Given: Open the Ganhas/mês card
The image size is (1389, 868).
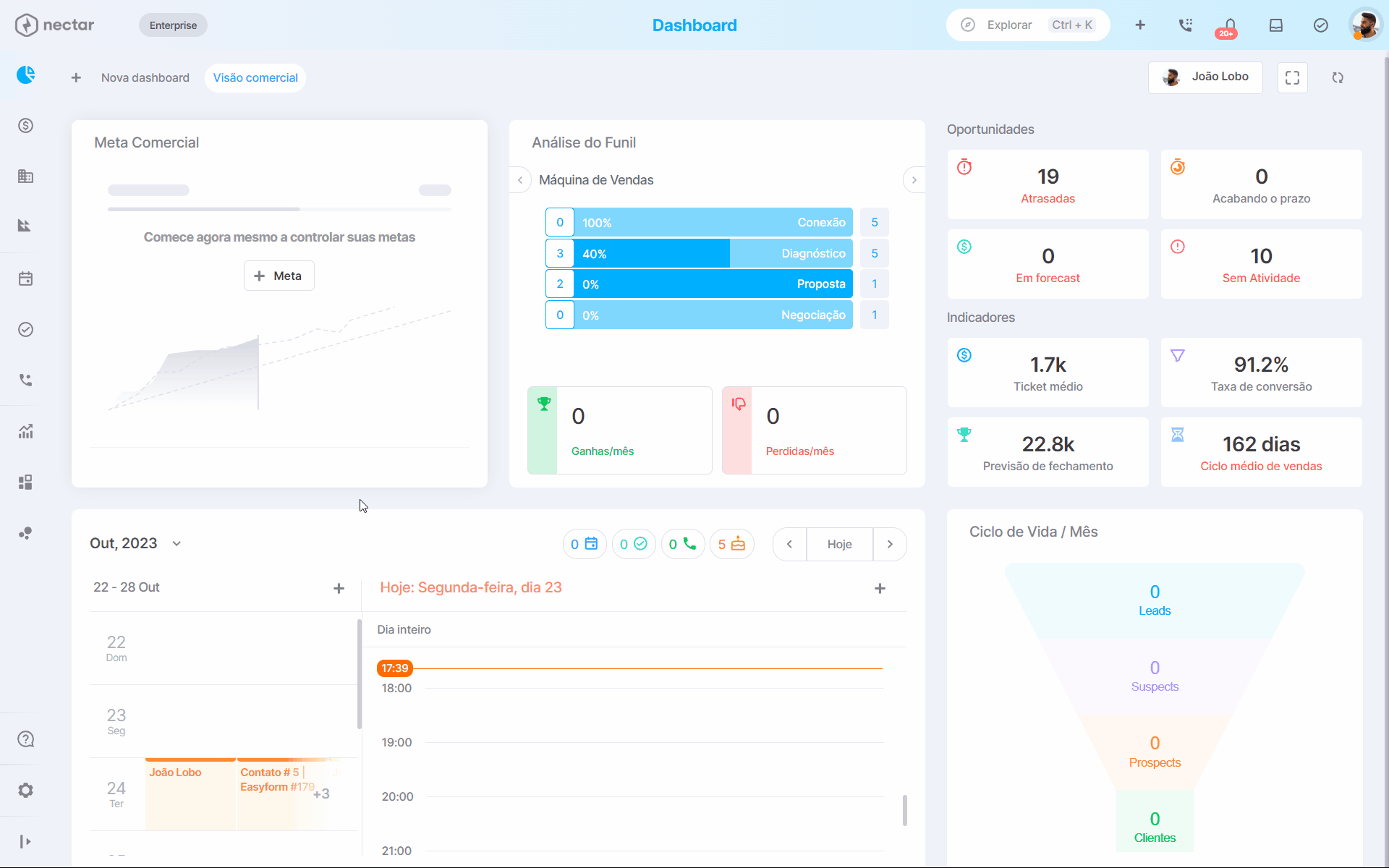Looking at the screenshot, I should [620, 430].
